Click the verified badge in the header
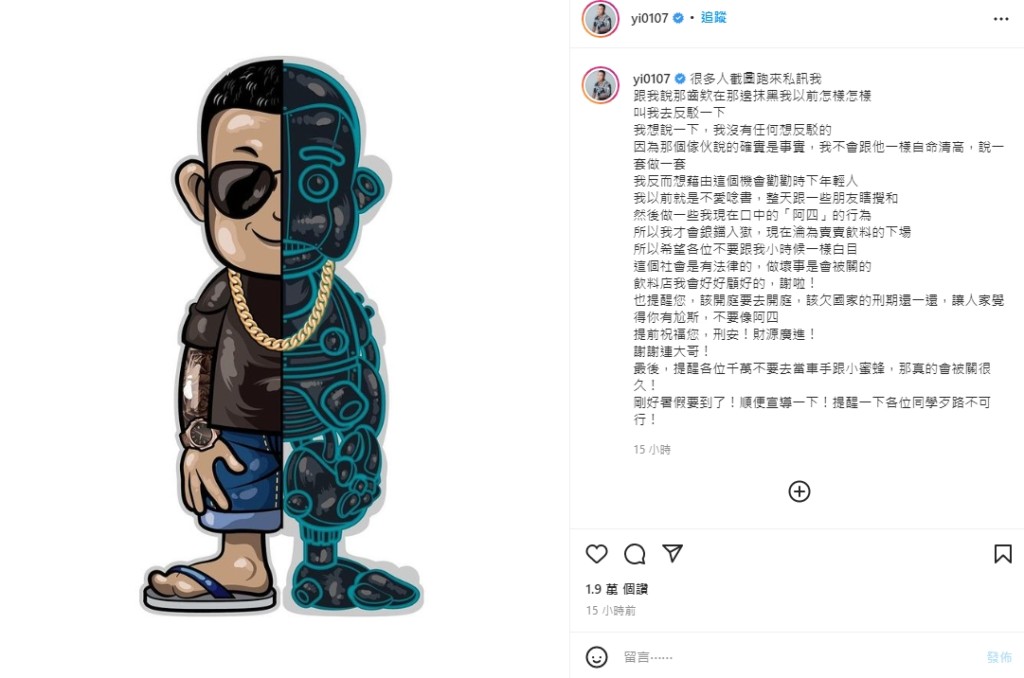 coord(679,18)
